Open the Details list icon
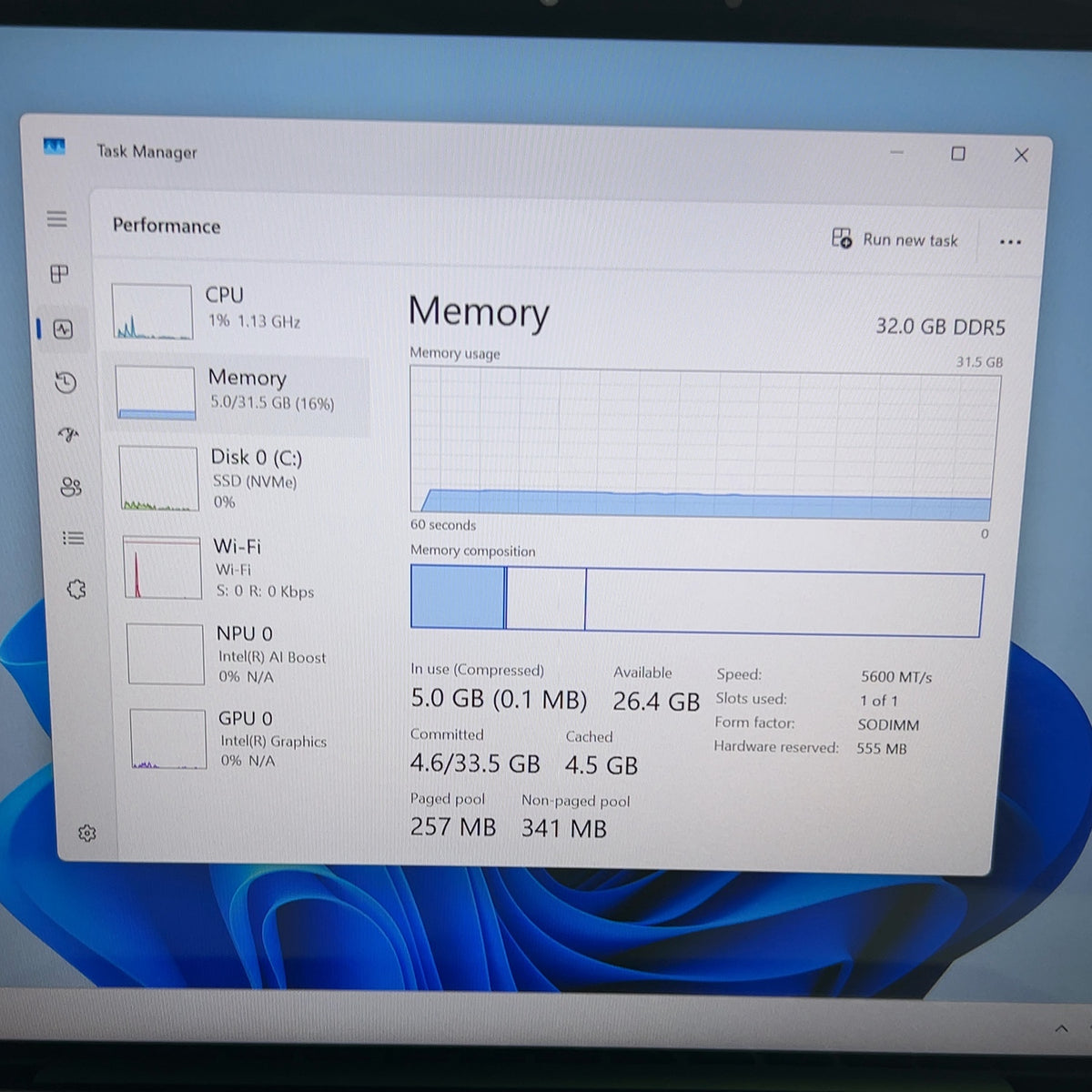 coord(74,538)
